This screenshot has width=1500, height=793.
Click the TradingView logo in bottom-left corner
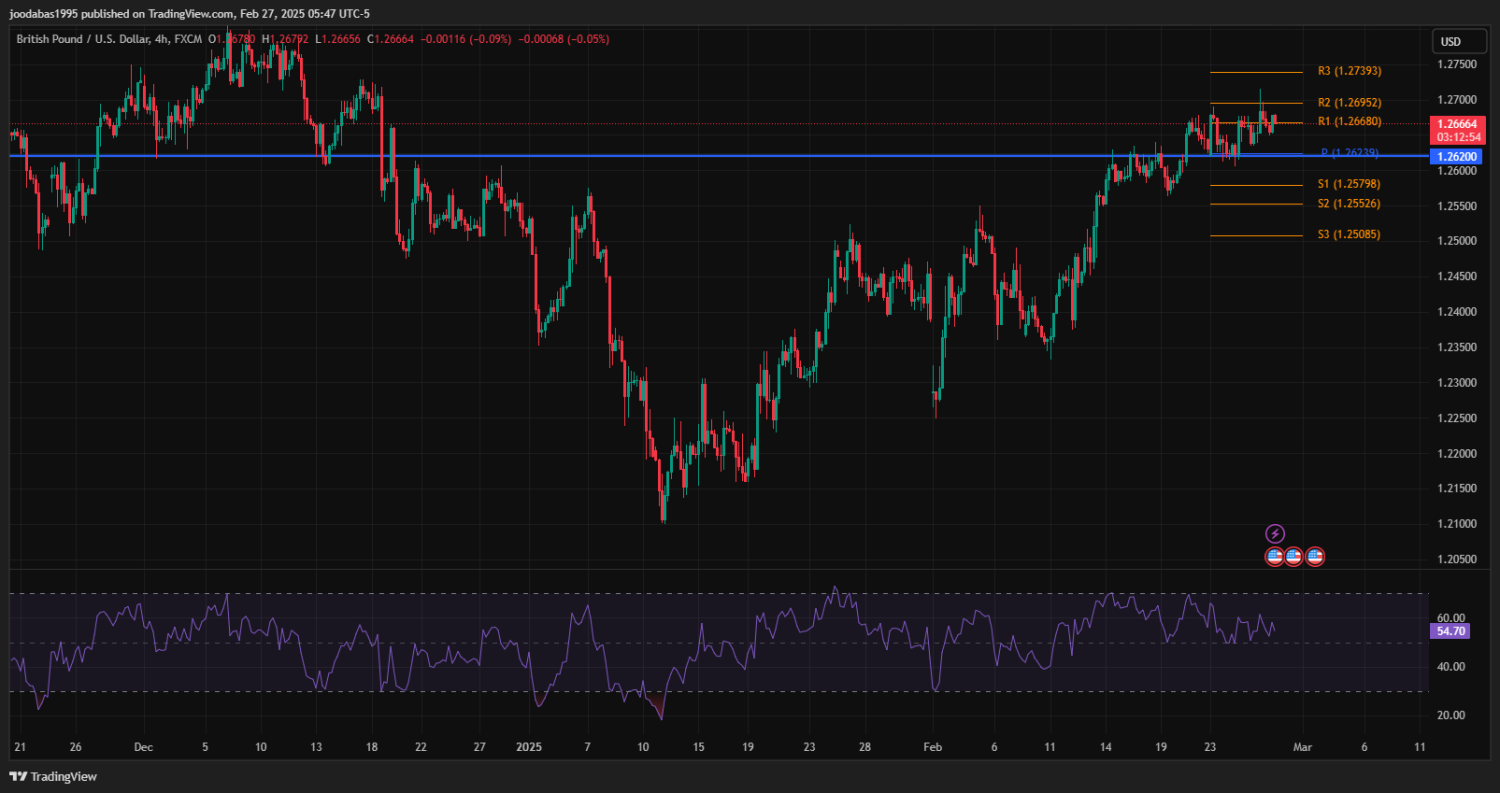[x=53, y=776]
